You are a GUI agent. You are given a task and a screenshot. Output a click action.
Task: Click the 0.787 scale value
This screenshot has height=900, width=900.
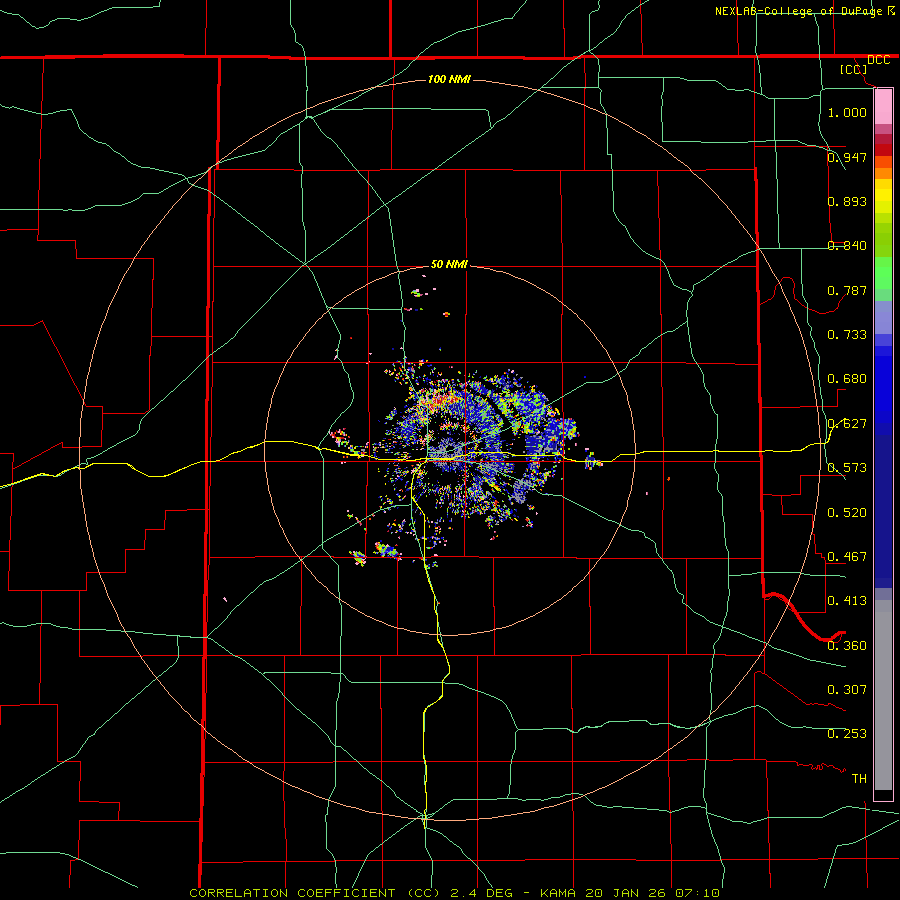coord(847,290)
